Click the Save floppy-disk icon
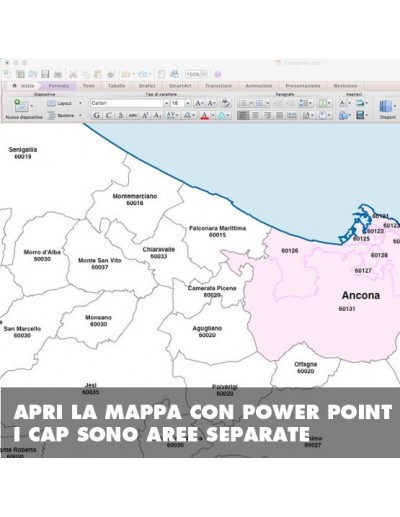400x517 pixels. pyautogui.click(x=45, y=74)
